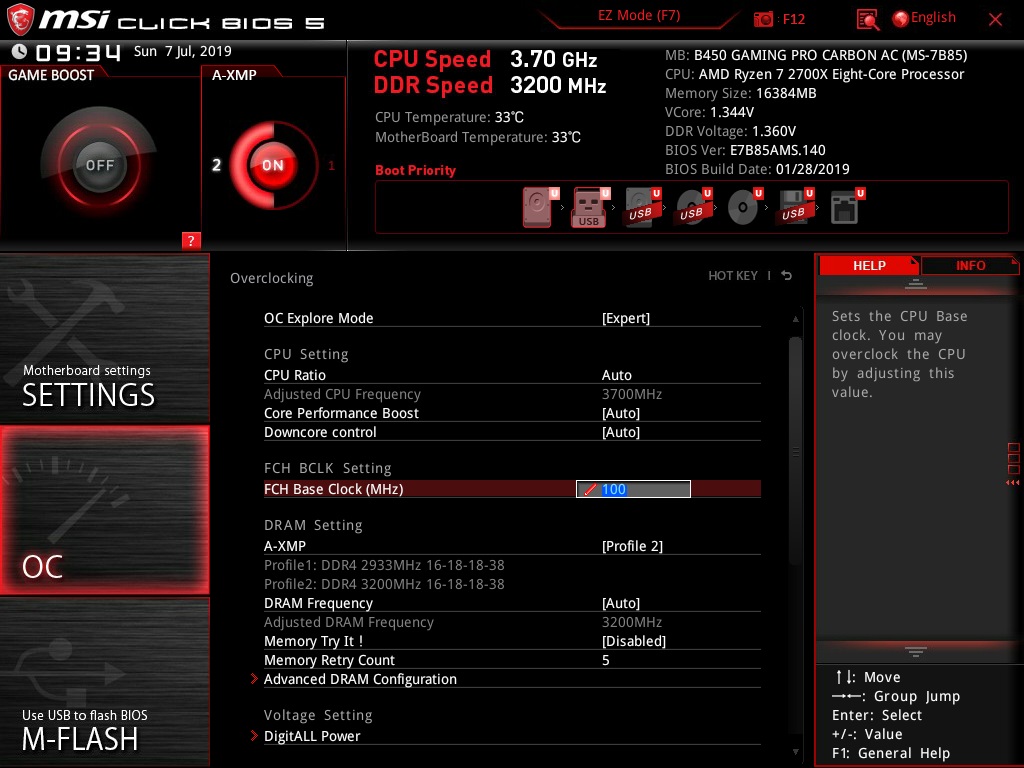Click the clock icon next to the time
Viewport: 1024px width, 768px height.
19,52
